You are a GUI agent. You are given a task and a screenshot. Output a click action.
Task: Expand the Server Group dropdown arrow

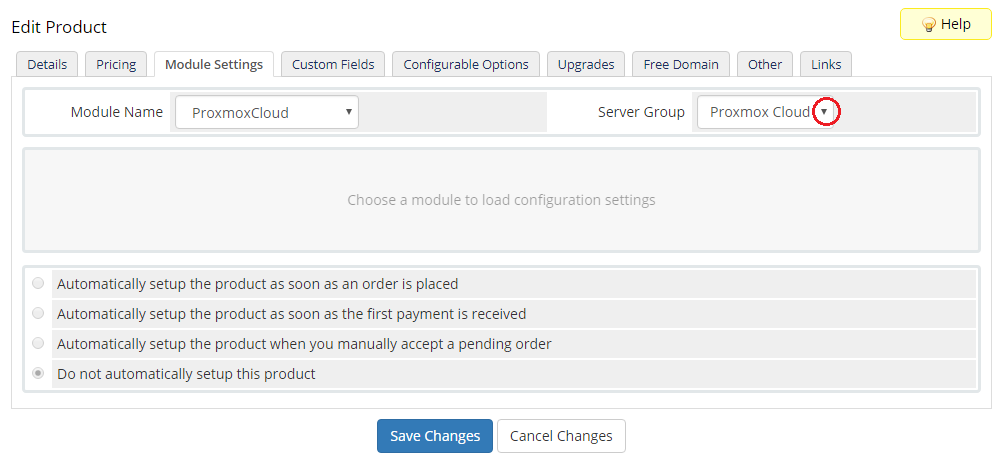(x=824, y=112)
